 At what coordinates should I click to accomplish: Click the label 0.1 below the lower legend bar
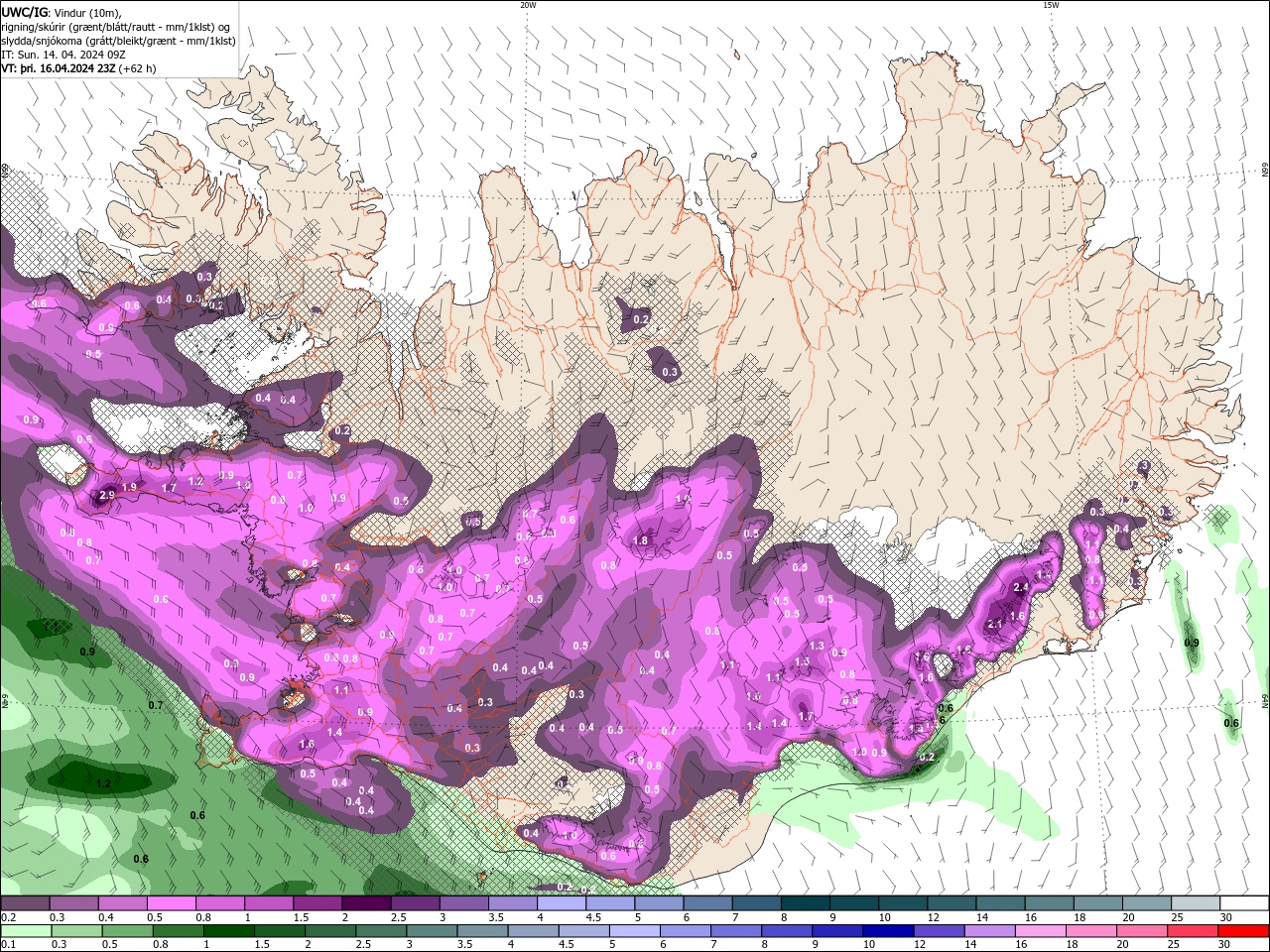click(9, 945)
